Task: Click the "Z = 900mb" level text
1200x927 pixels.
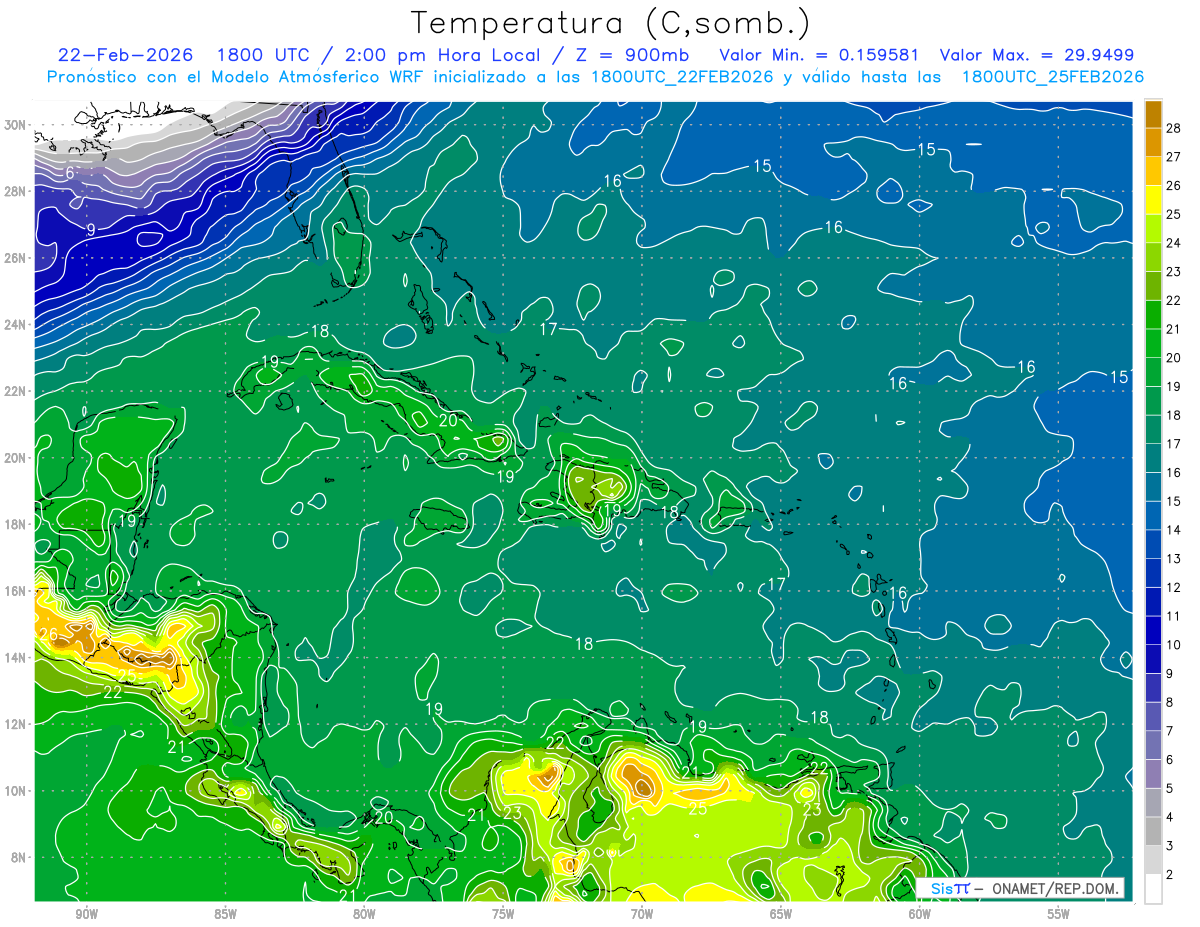Action: click(x=631, y=55)
